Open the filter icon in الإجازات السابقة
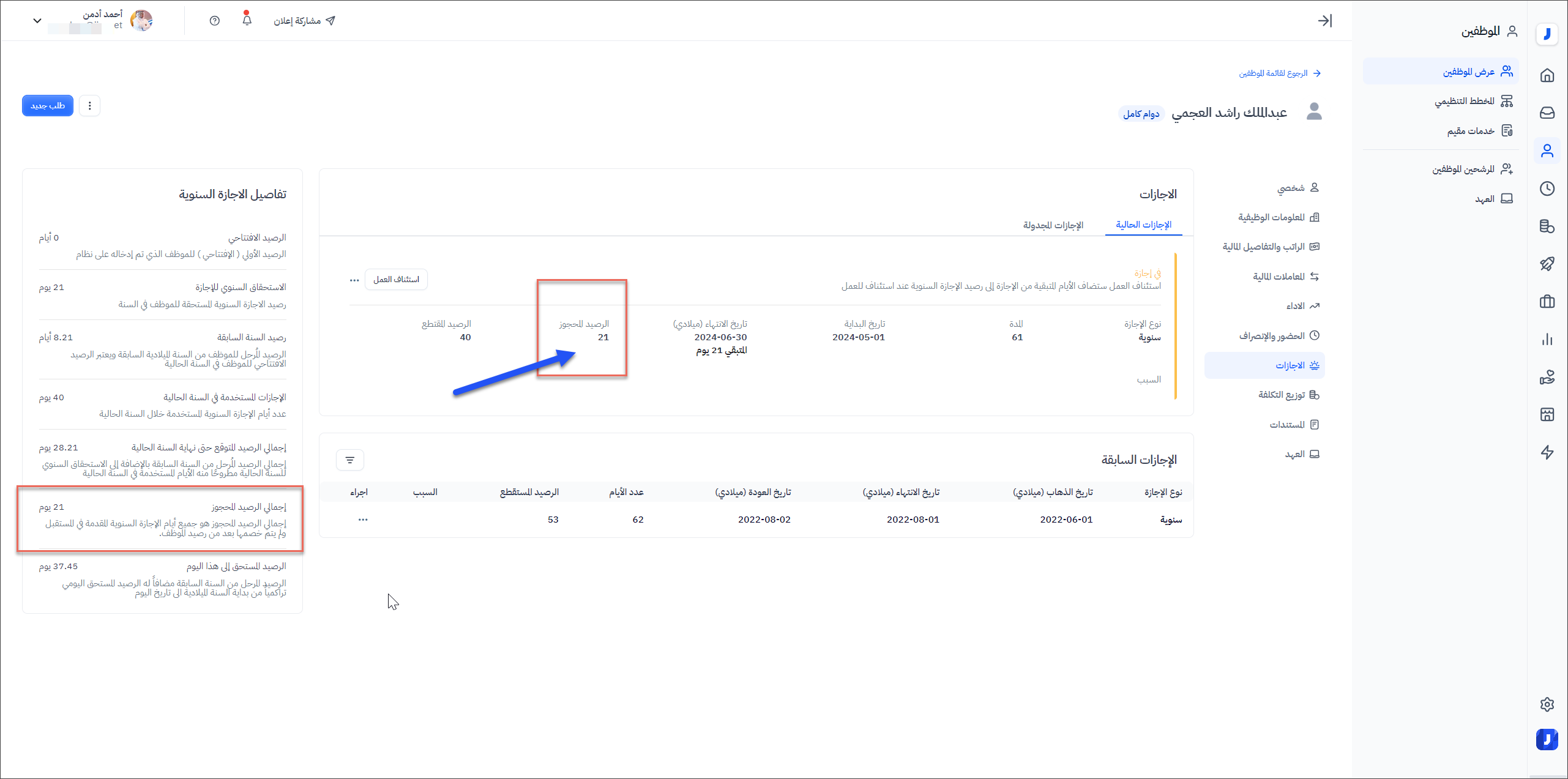Screen dimensions: 1568x779 click(350, 460)
